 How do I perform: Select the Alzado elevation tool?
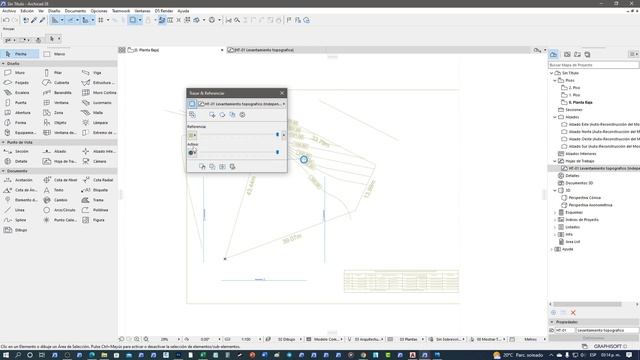tap(60, 151)
